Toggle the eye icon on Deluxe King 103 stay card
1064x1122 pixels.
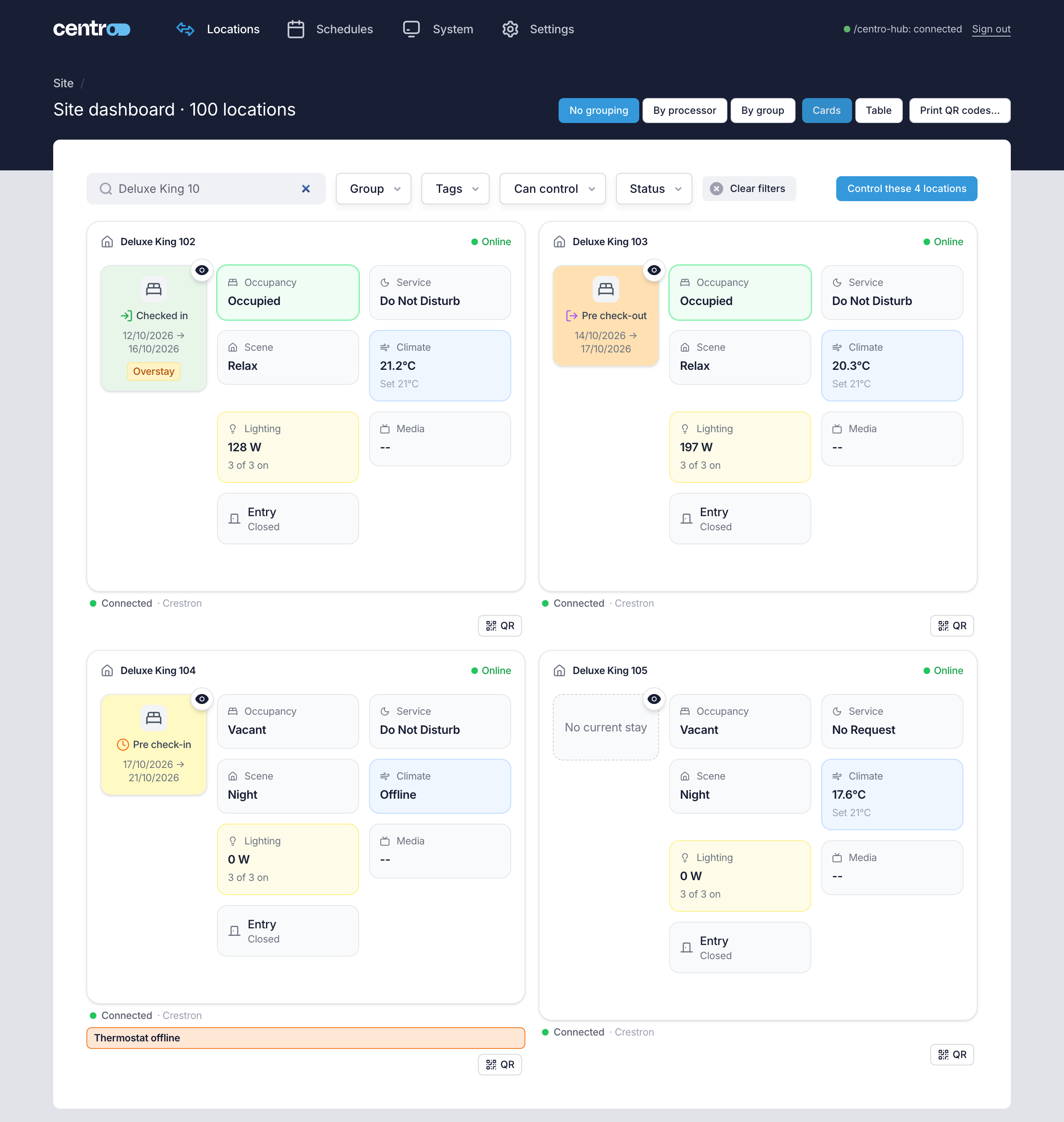[x=654, y=271]
